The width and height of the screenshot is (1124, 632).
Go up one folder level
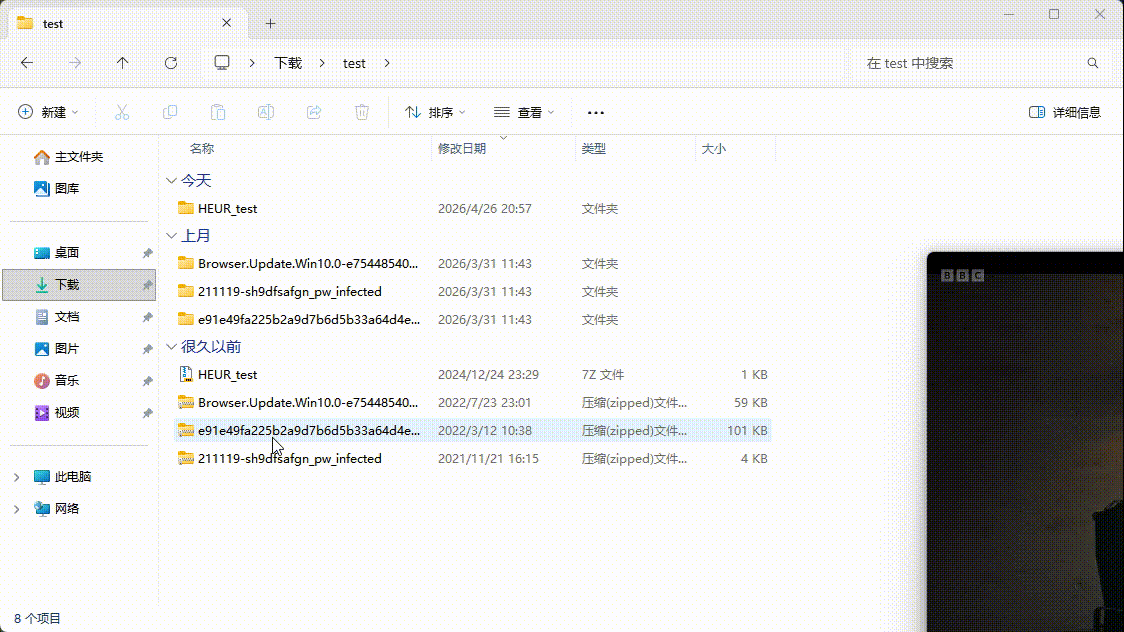(123, 63)
